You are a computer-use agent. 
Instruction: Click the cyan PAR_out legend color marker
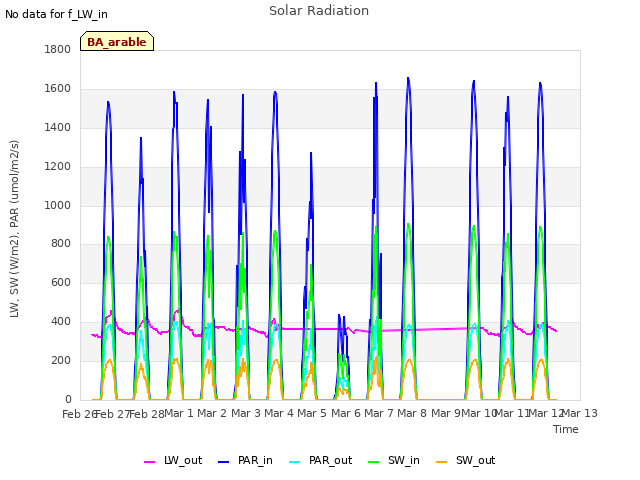coord(294,462)
